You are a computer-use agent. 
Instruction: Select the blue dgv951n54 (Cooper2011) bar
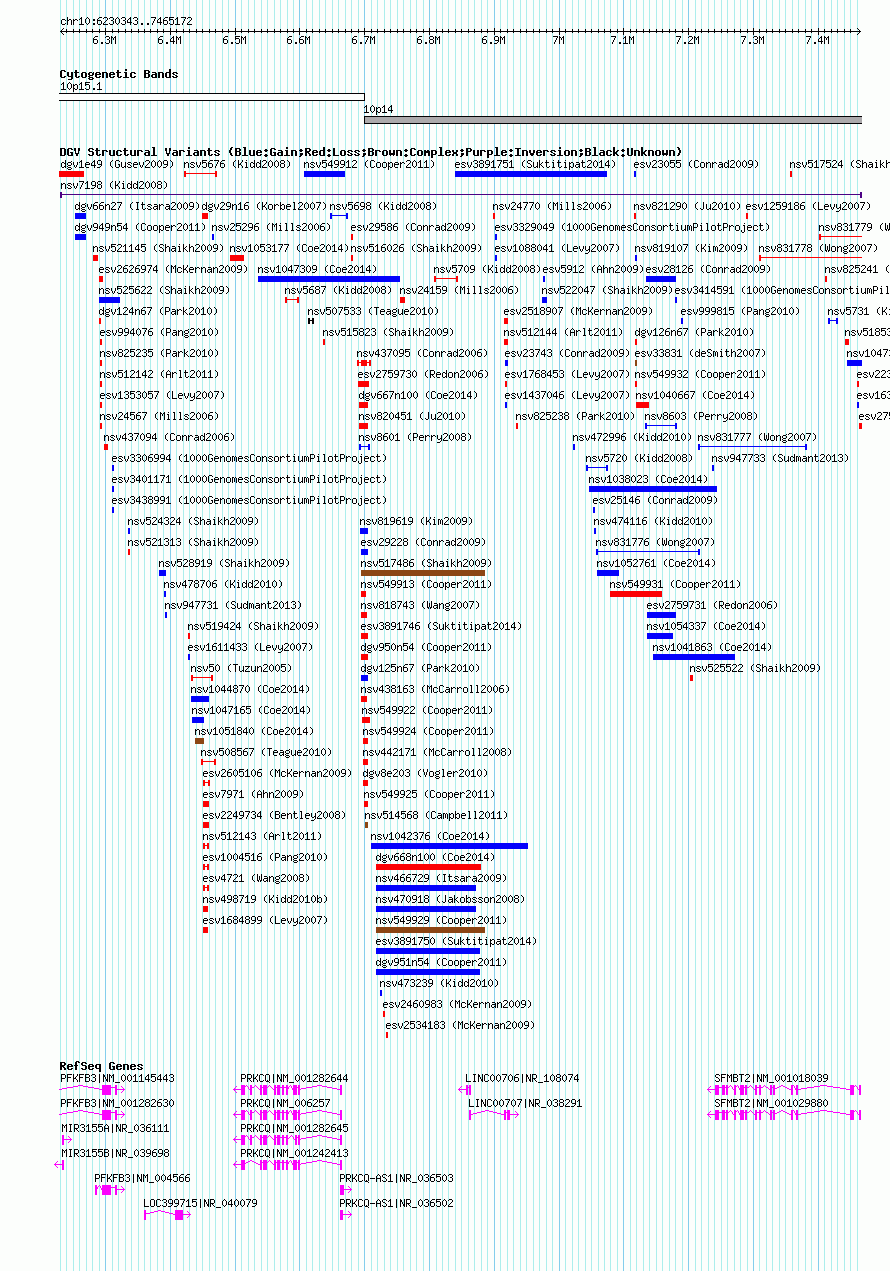tap(428, 972)
